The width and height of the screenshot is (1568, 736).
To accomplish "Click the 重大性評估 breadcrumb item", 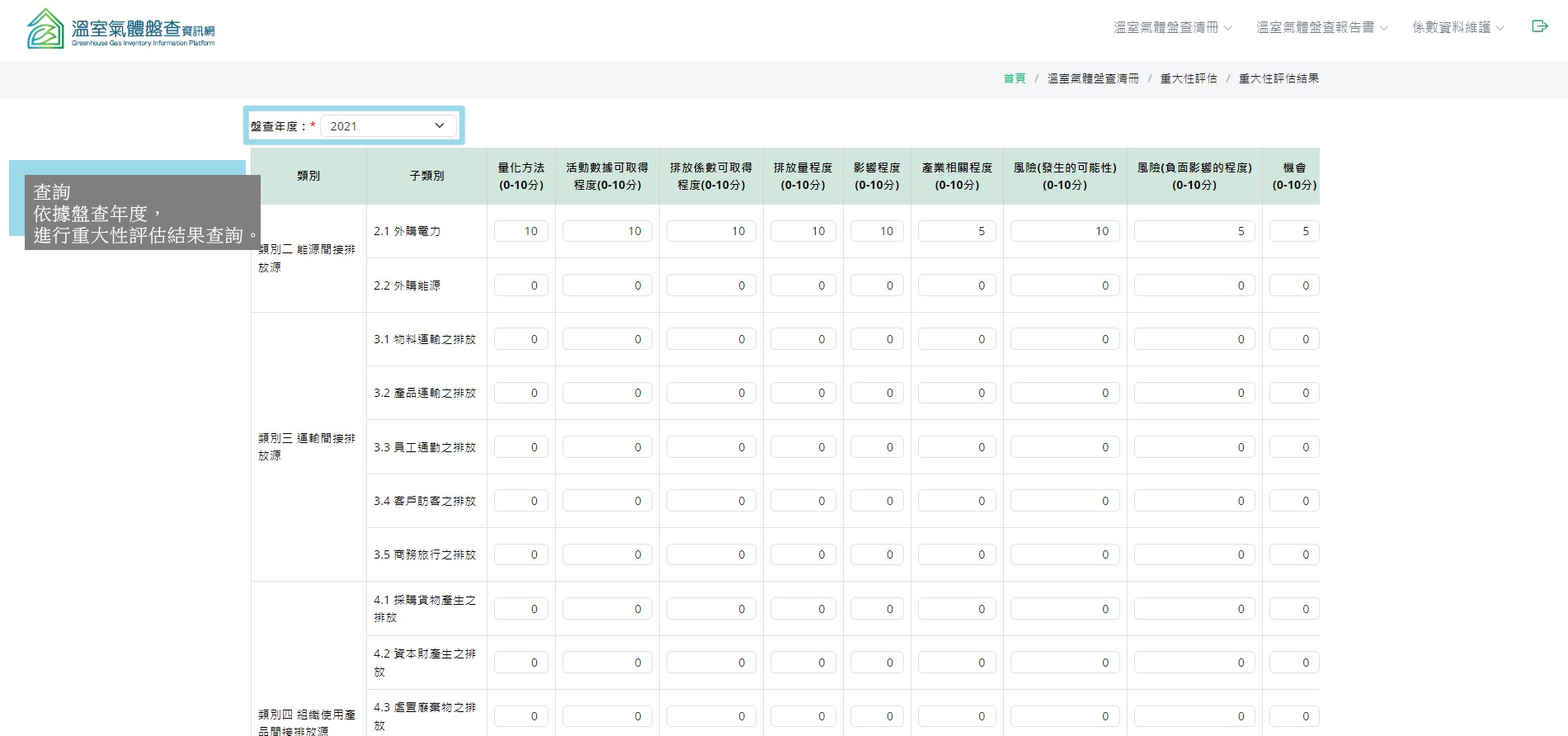I will click(1189, 78).
